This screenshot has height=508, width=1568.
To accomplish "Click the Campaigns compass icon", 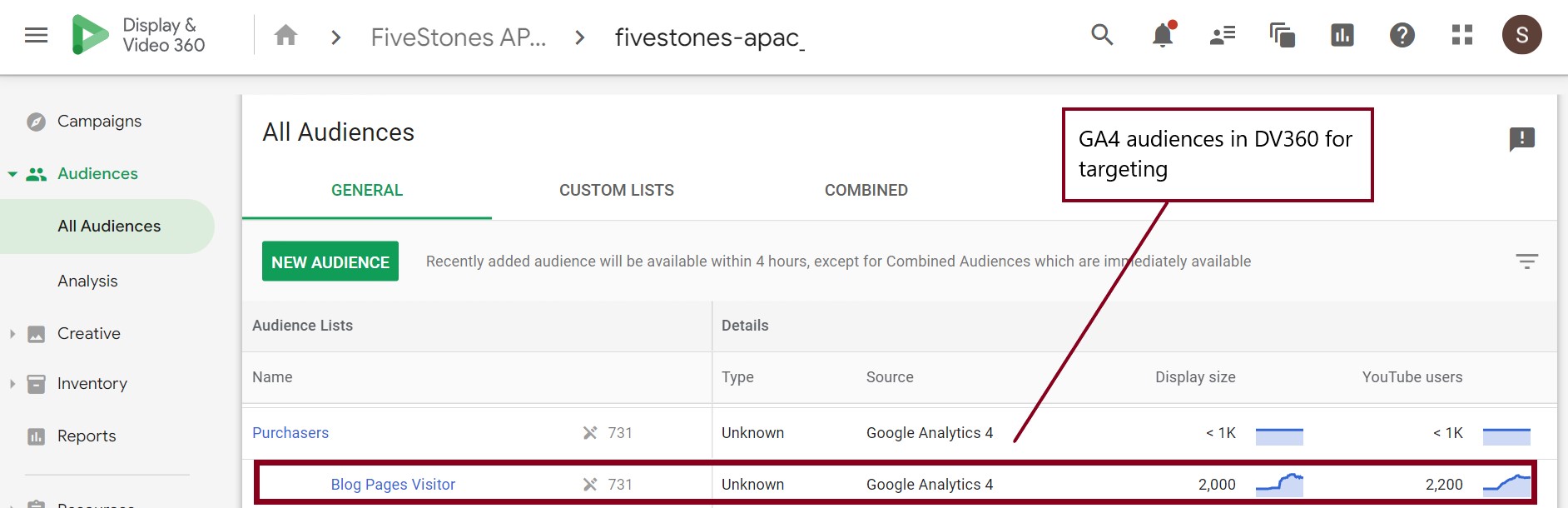I will click(36, 122).
